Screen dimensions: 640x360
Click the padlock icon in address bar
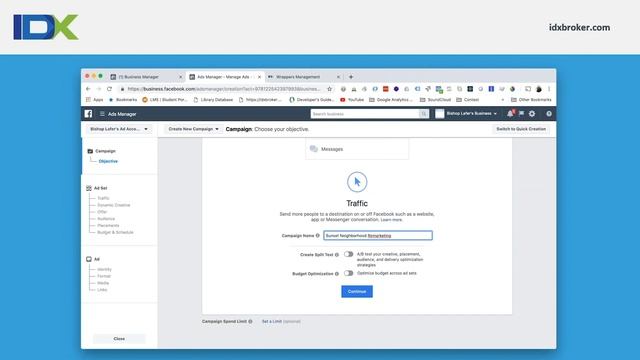(x=122, y=89)
